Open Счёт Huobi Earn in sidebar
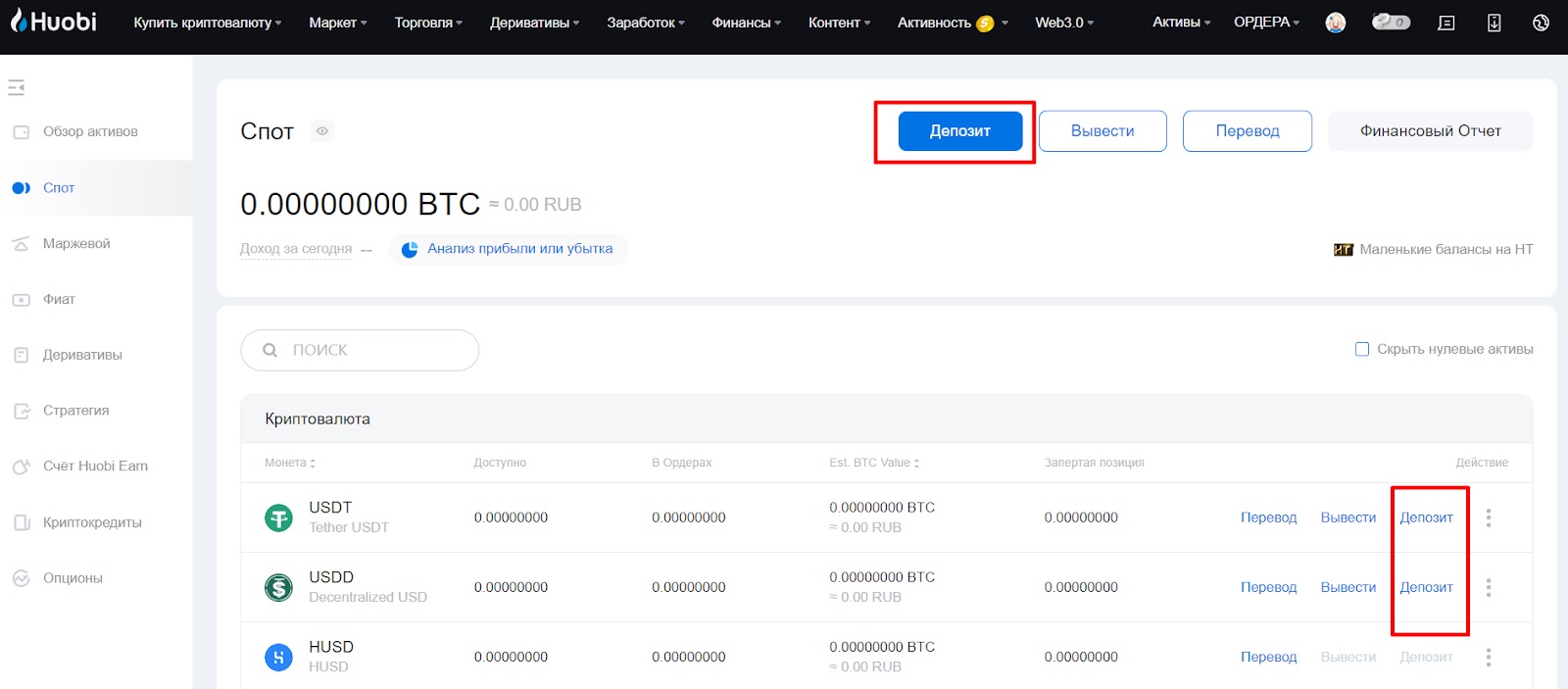This screenshot has height=689, width=1568. tap(95, 467)
